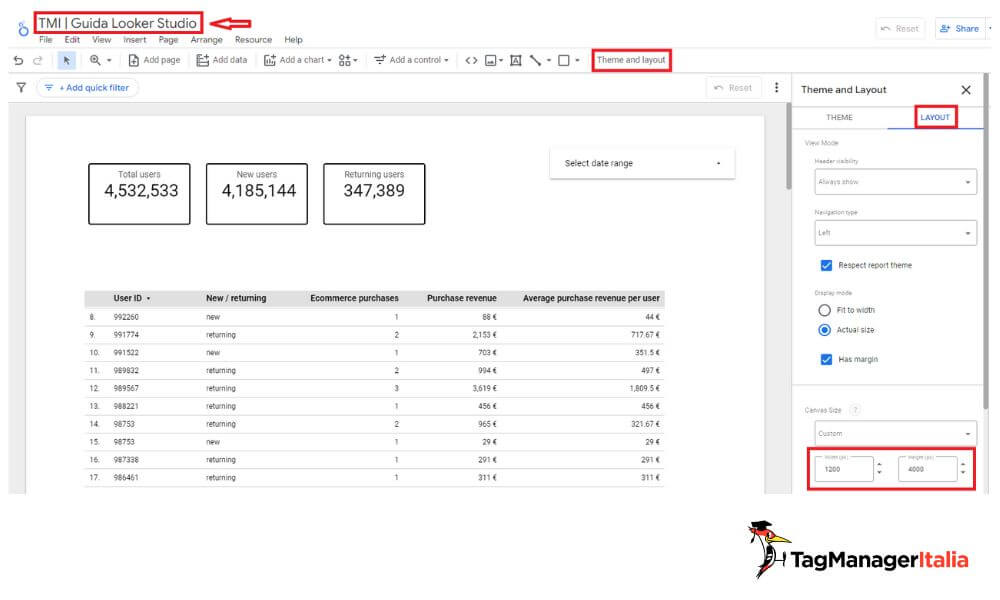Click the Add page button
Screen dimensions: 1000x600
point(154,60)
